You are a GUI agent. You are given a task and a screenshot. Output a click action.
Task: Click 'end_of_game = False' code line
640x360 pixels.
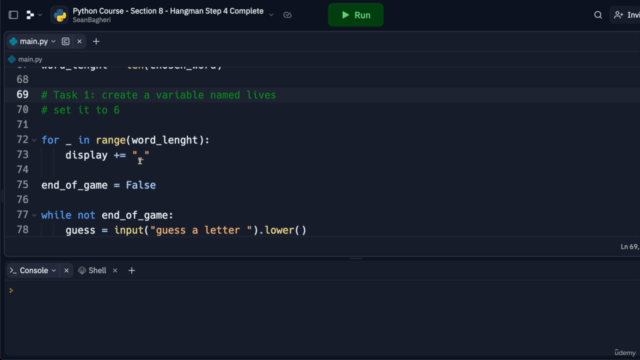click(98, 185)
